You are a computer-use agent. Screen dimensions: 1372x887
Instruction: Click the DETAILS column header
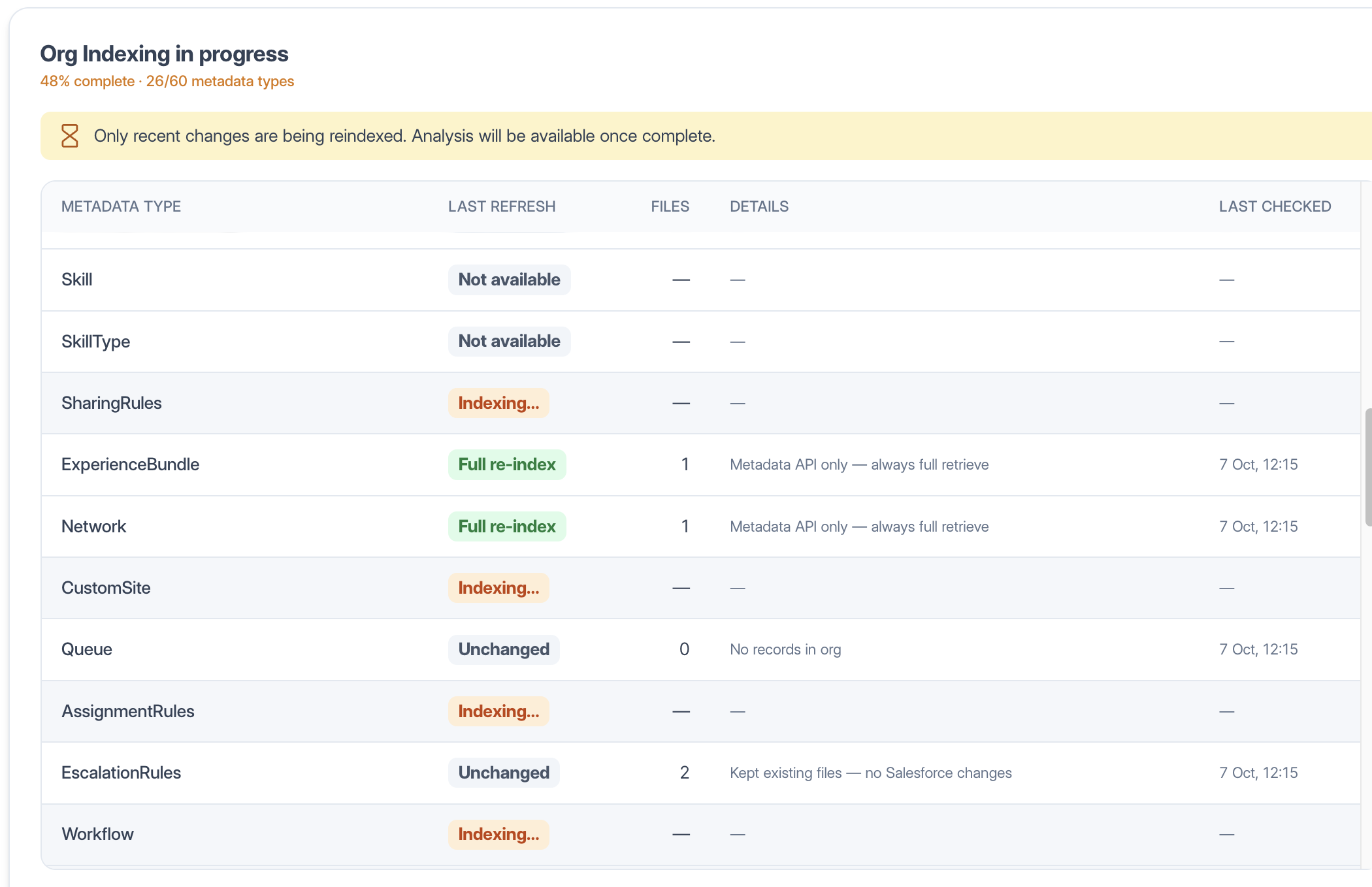tap(759, 206)
